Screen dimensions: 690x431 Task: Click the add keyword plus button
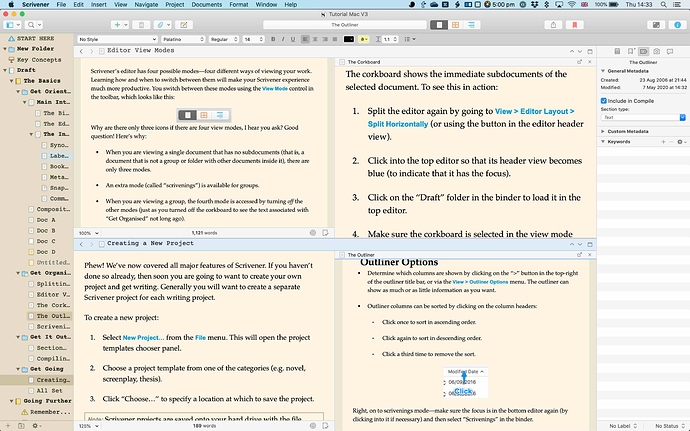663,142
